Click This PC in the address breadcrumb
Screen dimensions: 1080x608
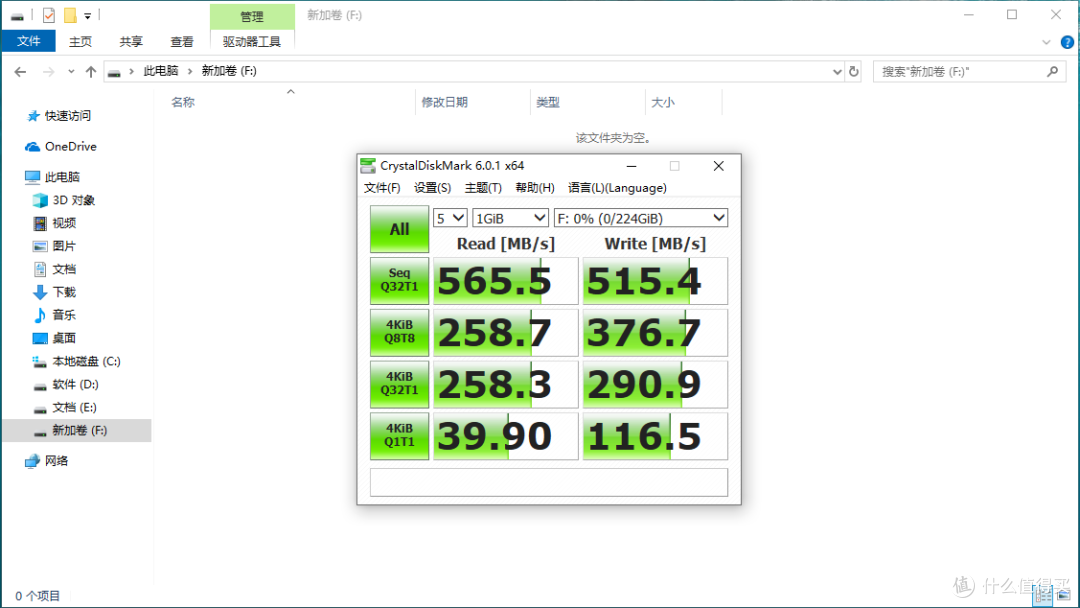pos(161,71)
